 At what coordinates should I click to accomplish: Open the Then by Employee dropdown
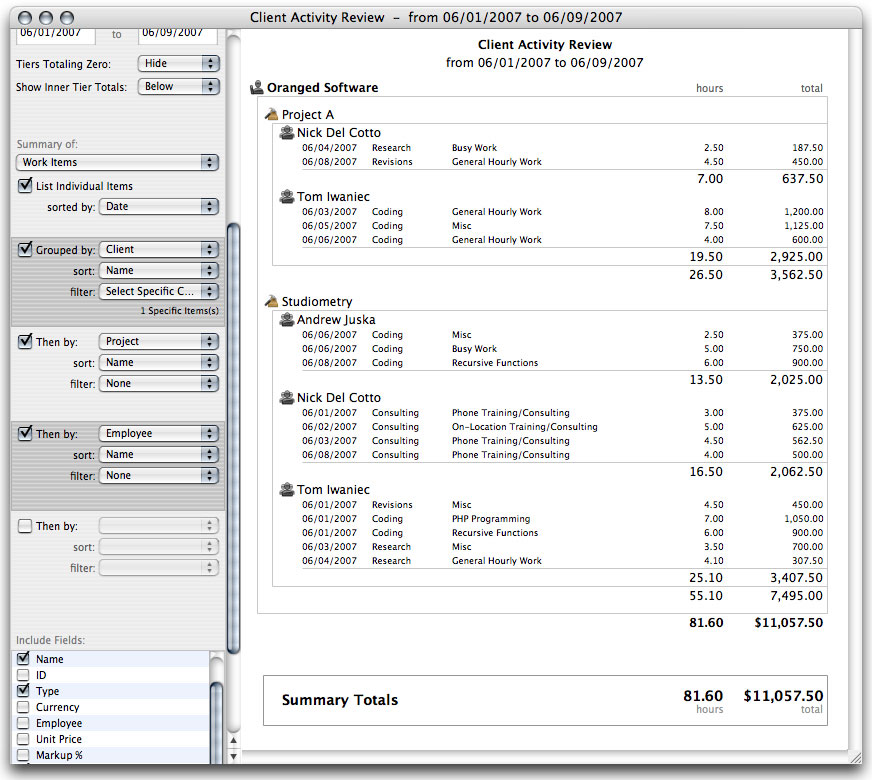(x=159, y=433)
